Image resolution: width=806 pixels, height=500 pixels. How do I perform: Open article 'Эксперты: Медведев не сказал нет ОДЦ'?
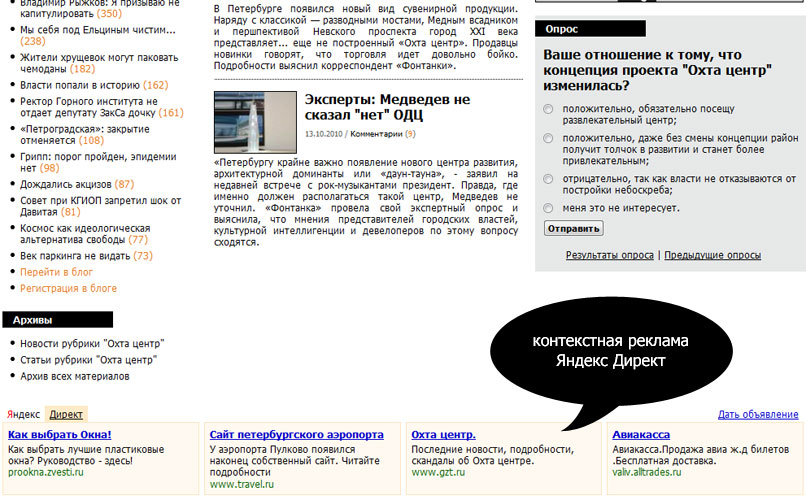coord(387,107)
